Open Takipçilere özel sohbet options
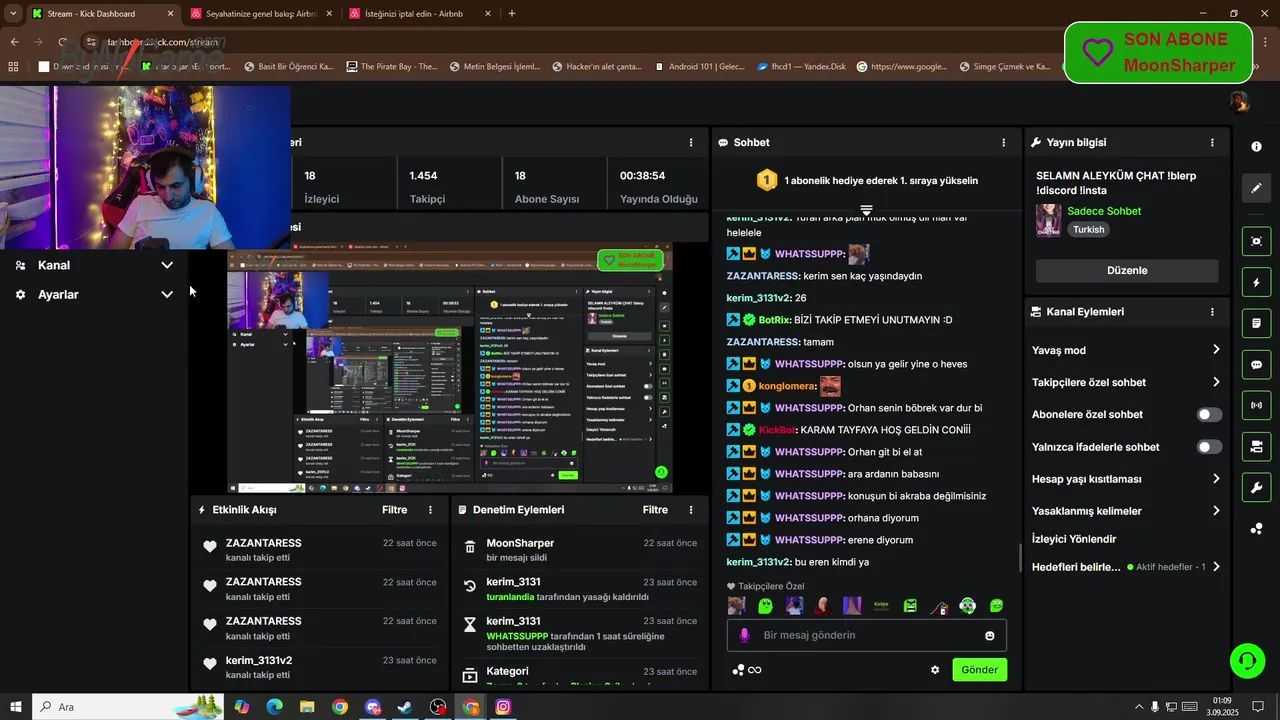Screen dimensions: 1280x720 pyautogui.click(x=1126, y=382)
